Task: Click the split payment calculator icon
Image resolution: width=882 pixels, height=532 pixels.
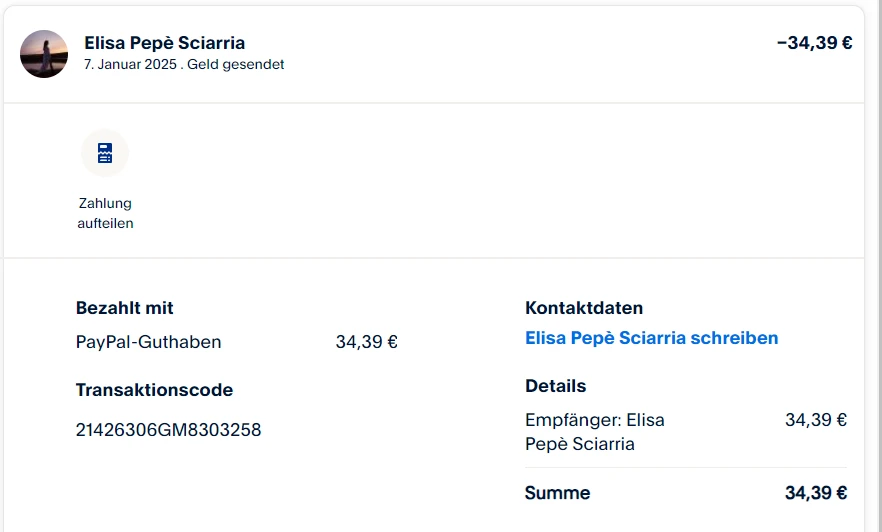Action: pyautogui.click(x=105, y=153)
